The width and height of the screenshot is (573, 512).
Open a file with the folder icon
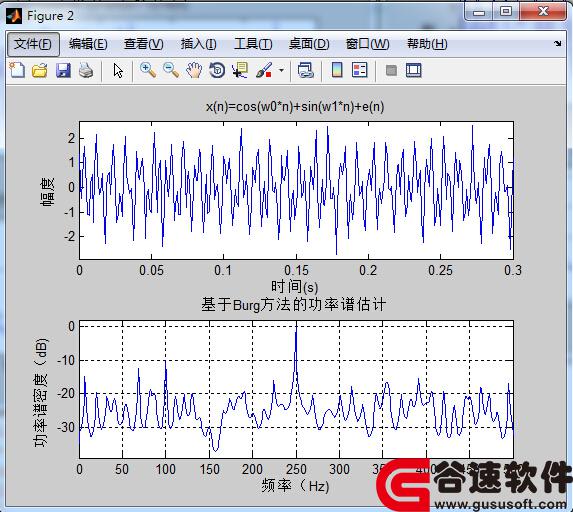point(39,70)
